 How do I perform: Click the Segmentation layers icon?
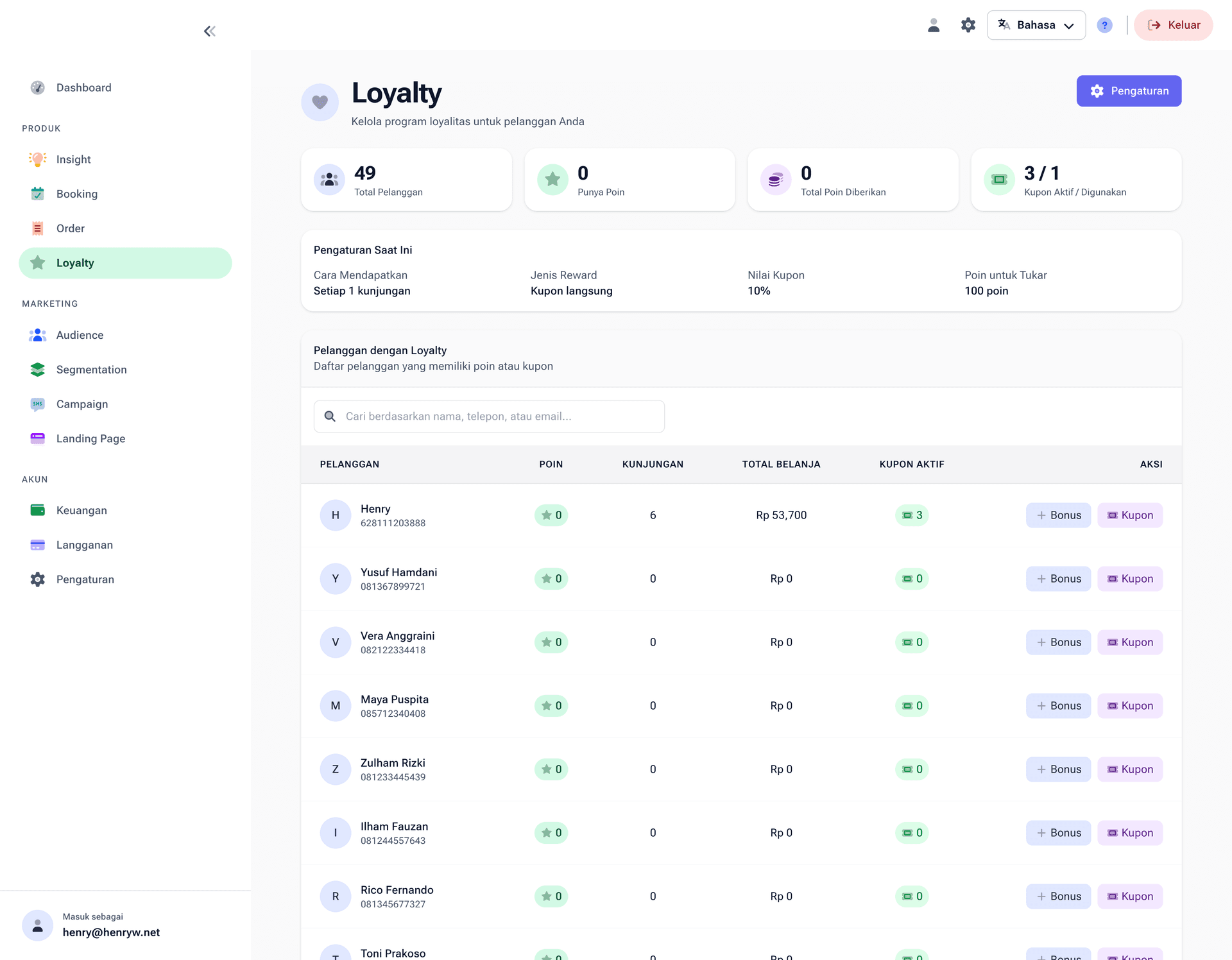point(37,369)
